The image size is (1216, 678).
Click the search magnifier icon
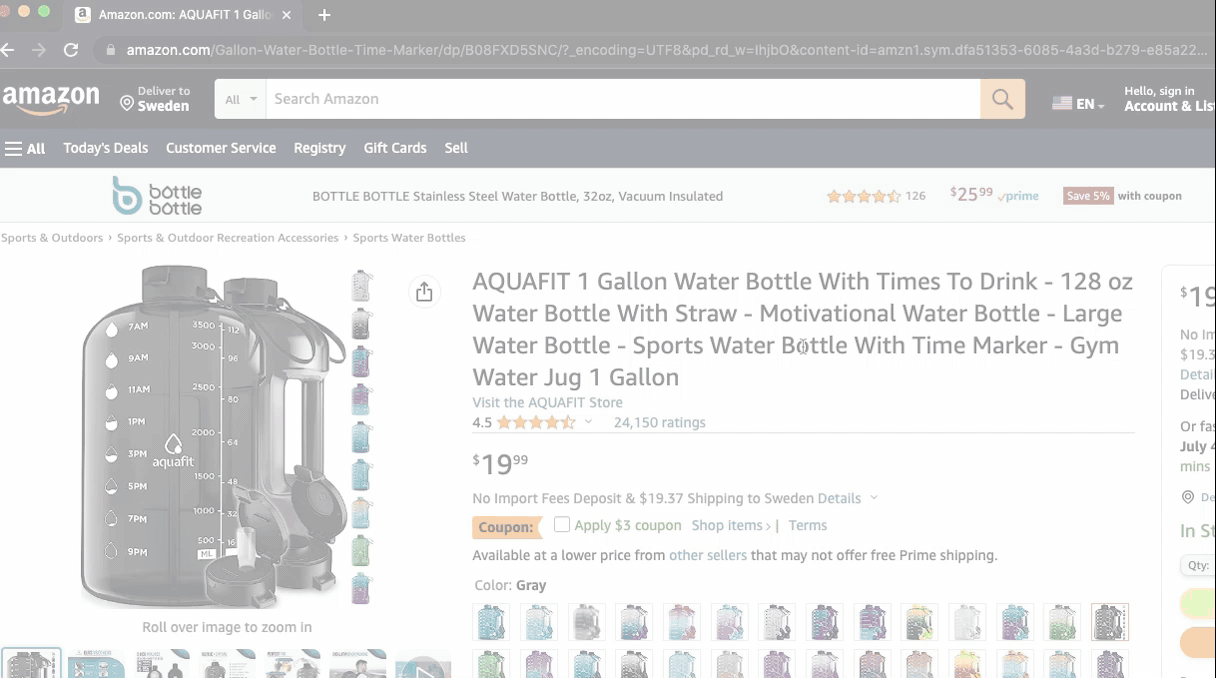[x=1001, y=98]
